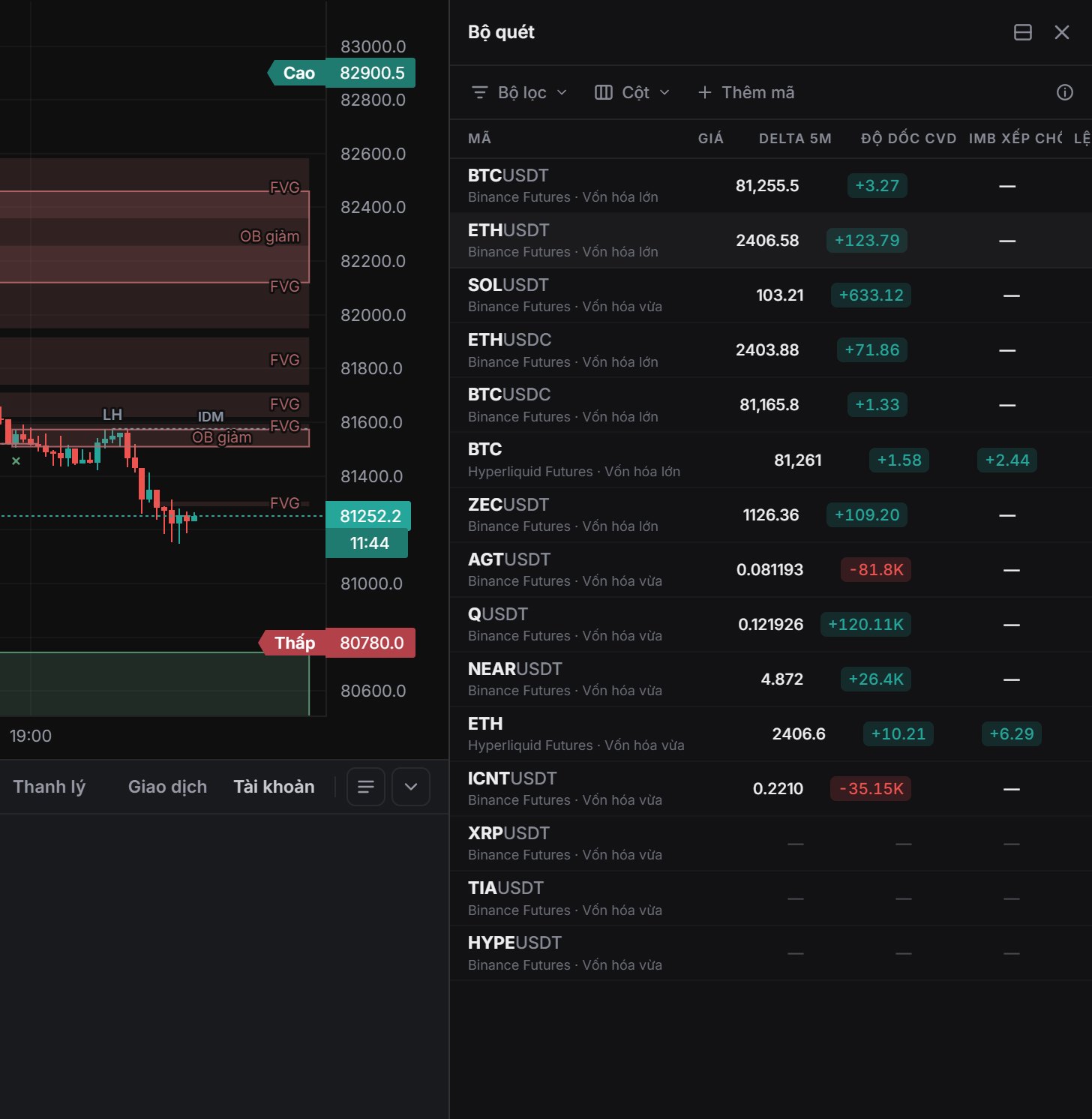Viewport: 1092px width, 1119px height.
Task: Open the Cột dropdown chevron
Action: [x=664, y=92]
